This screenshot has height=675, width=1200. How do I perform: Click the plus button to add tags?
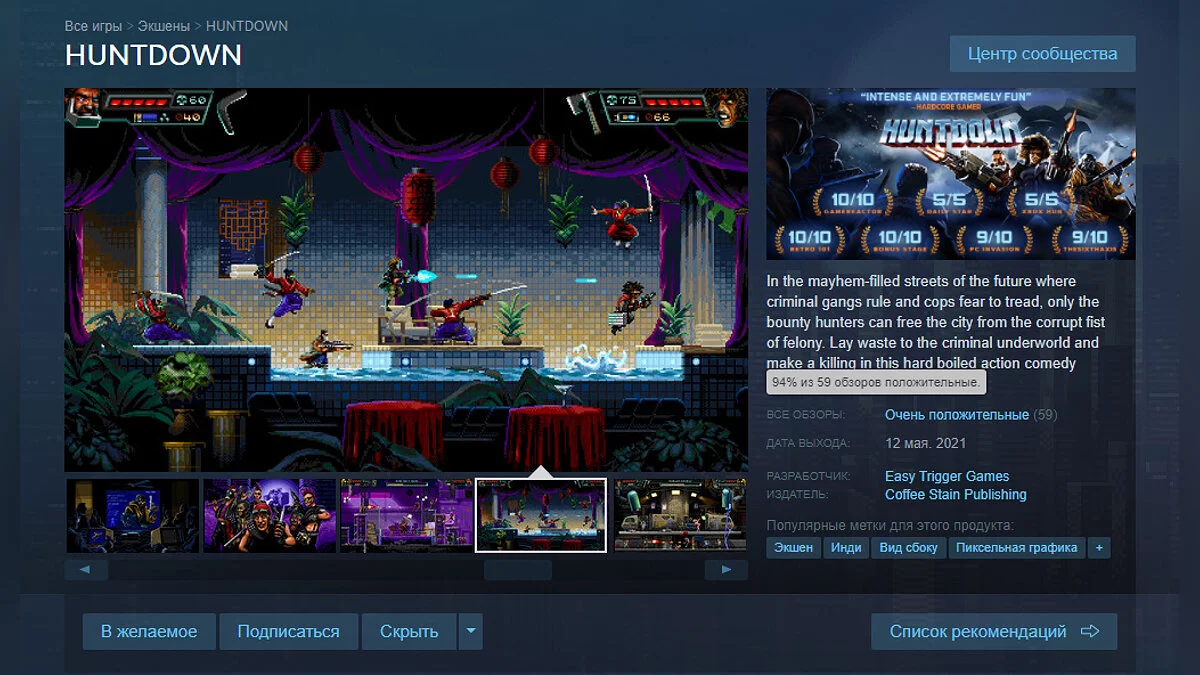click(x=1099, y=548)
